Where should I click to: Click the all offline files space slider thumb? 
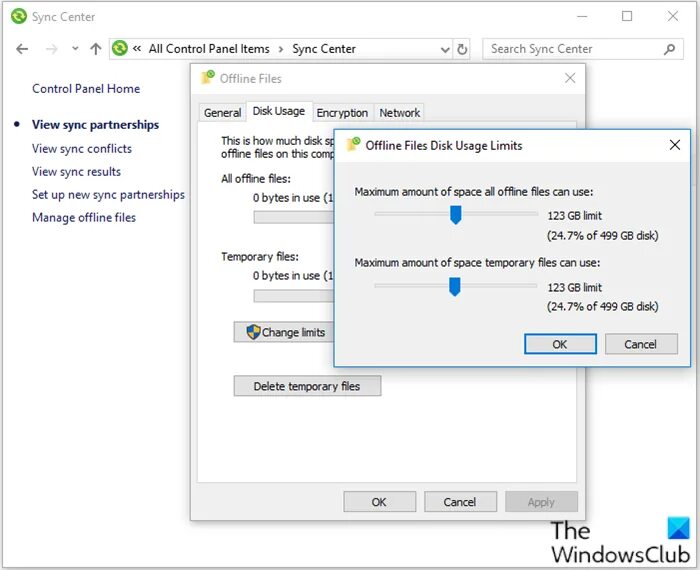click(455, 215)
